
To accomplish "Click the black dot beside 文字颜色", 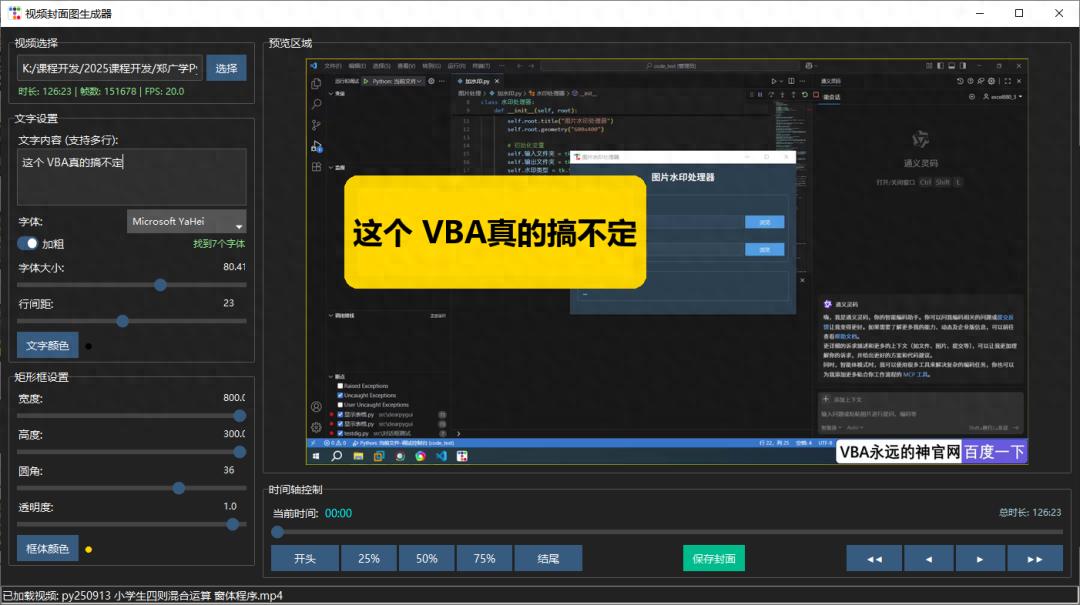I will [x=89, y=347].
